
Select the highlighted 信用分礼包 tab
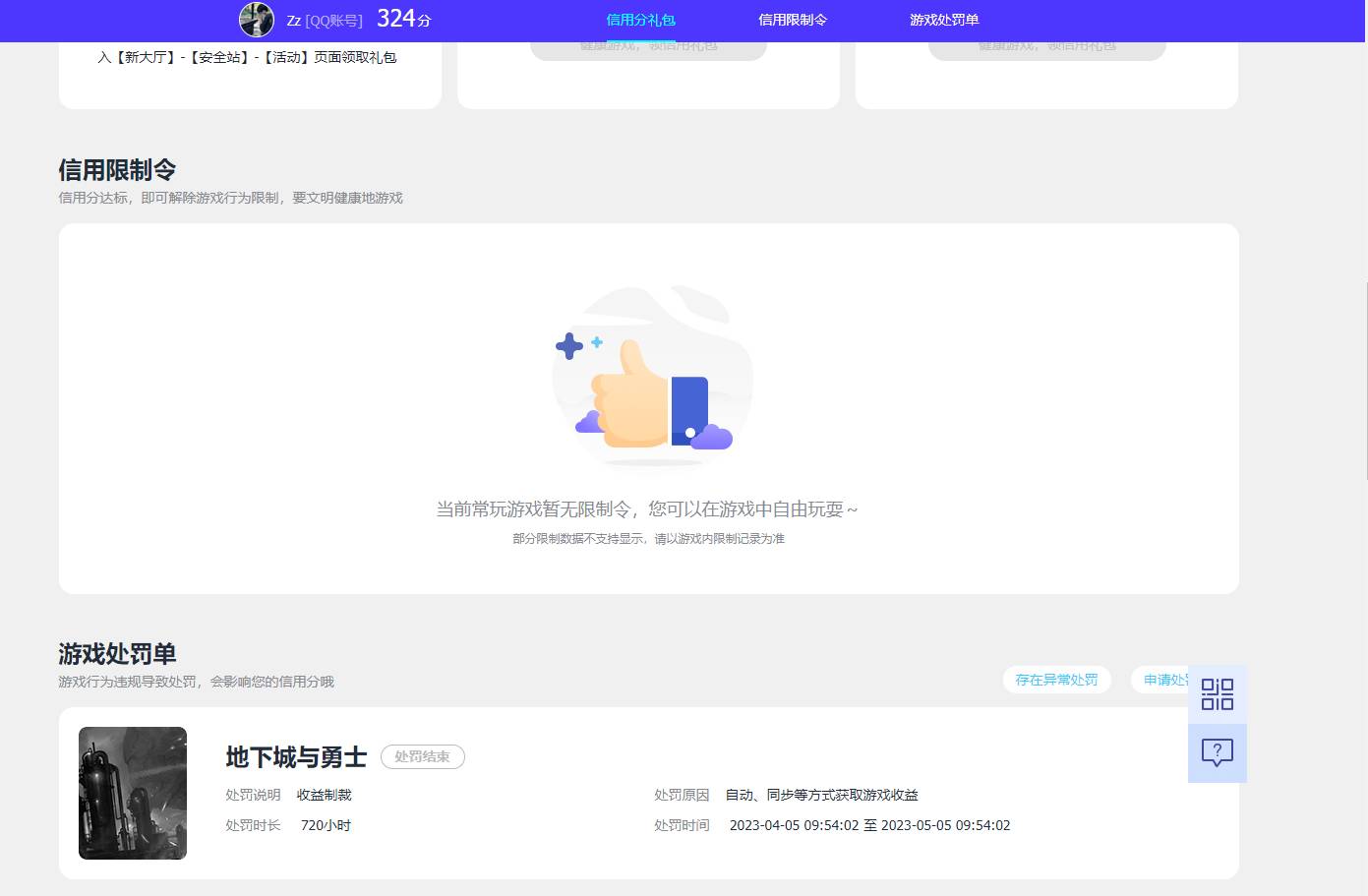[641, 20]
